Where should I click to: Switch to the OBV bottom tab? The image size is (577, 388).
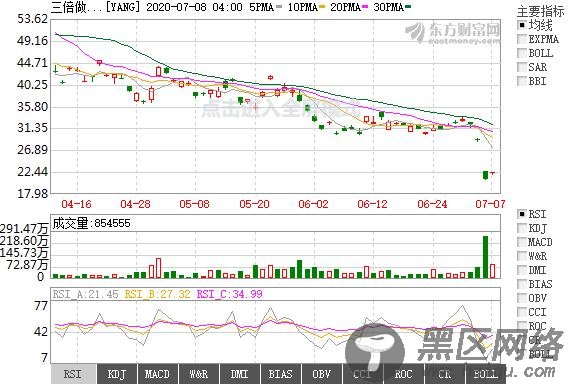point(322,374)
